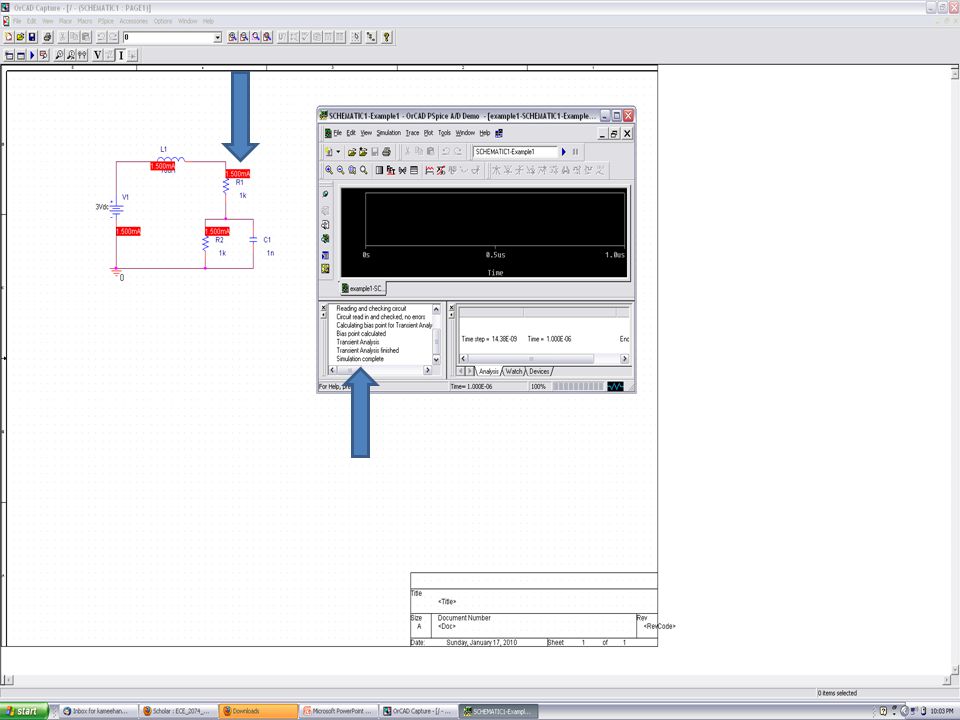Select the 'Bias point calculated' log line
The width and height of the screenshot is (960, 720).
click(361, 334)
